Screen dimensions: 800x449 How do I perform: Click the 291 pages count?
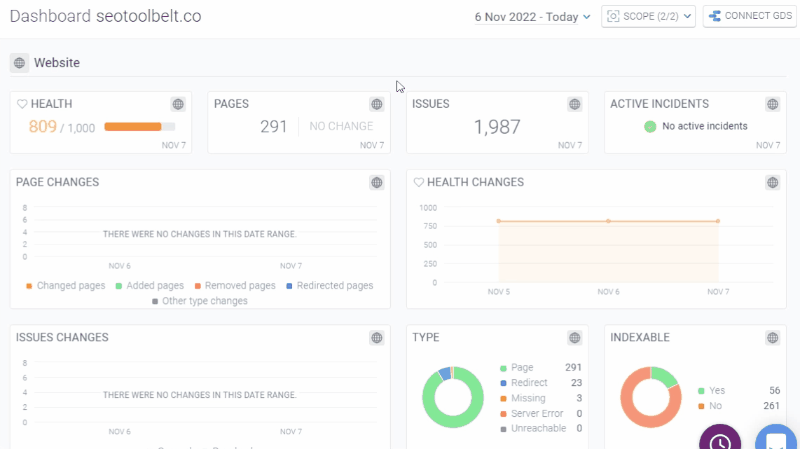(273, 127)
